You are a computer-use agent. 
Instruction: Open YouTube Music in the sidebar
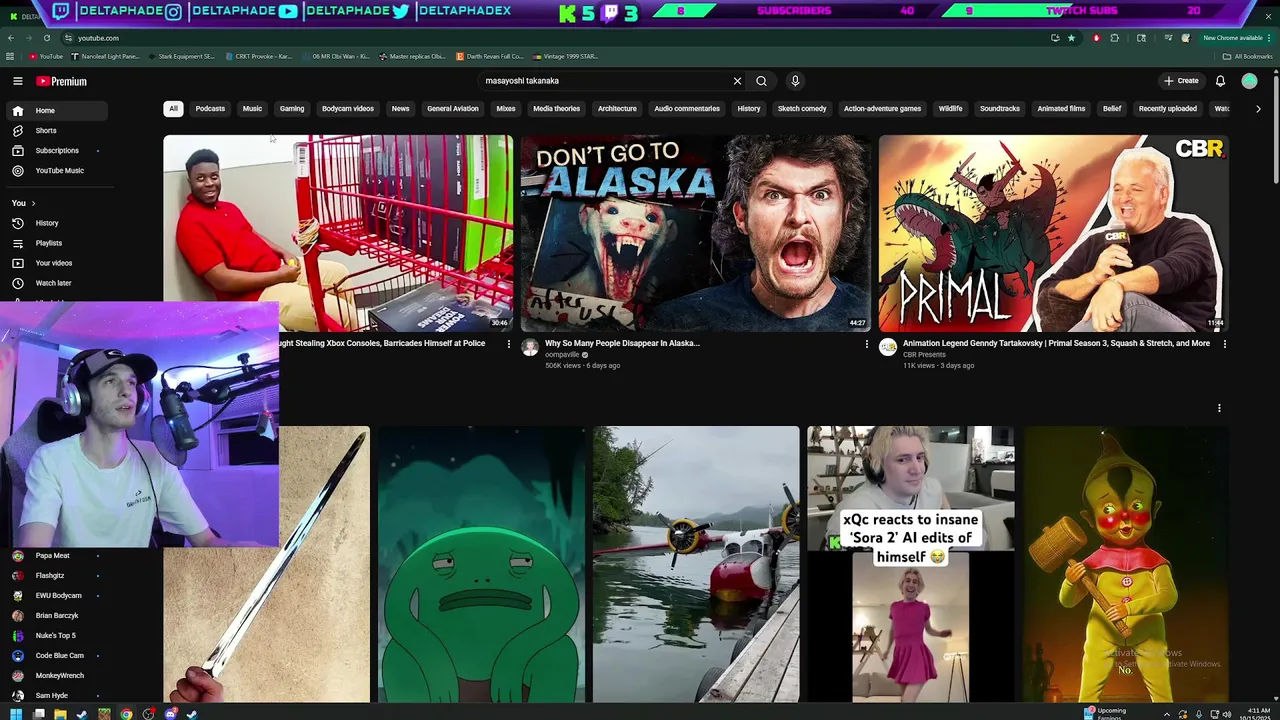58,171
